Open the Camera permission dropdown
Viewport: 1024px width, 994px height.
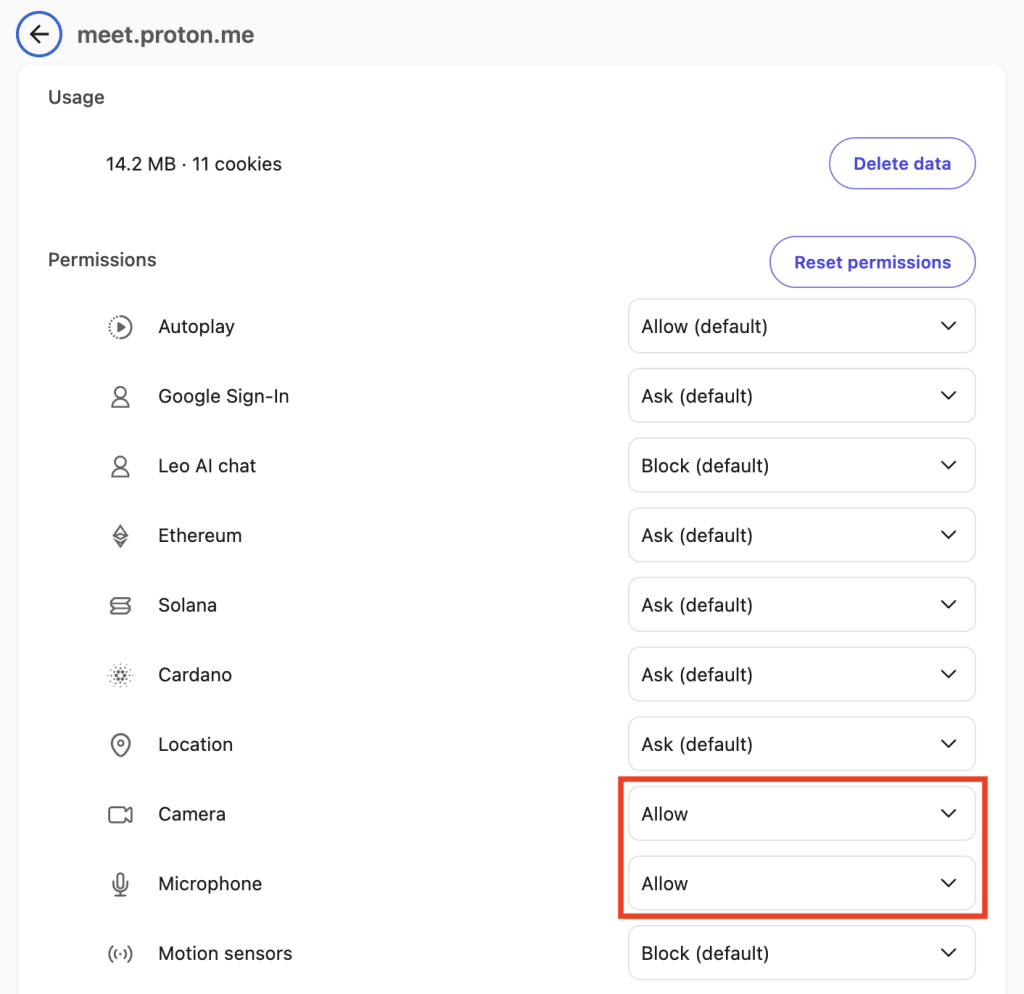click(800, 813)
